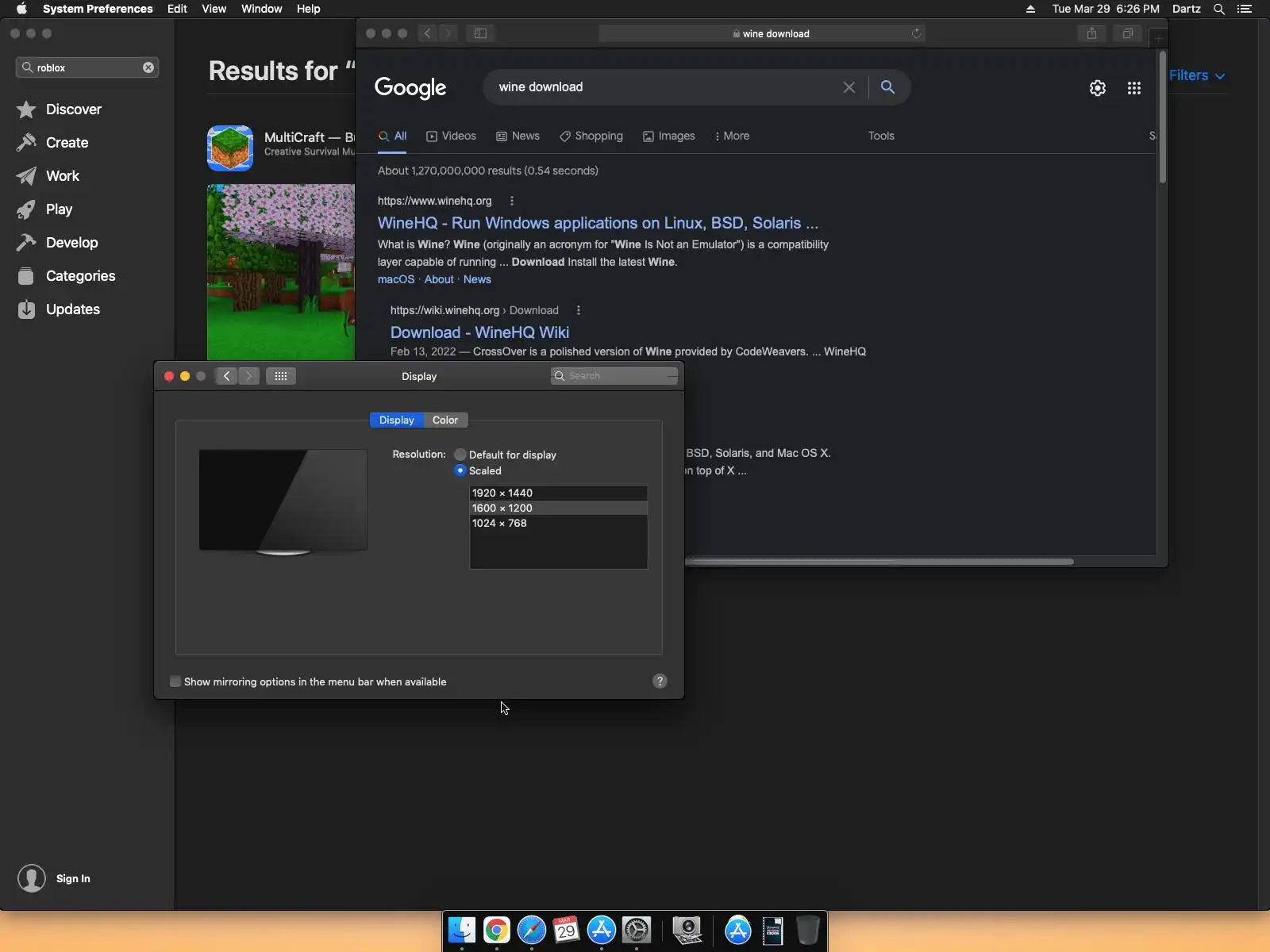Submit Google search with magnifier icon
Viewport: 1270px width, 952px height.
pos(887,87)
